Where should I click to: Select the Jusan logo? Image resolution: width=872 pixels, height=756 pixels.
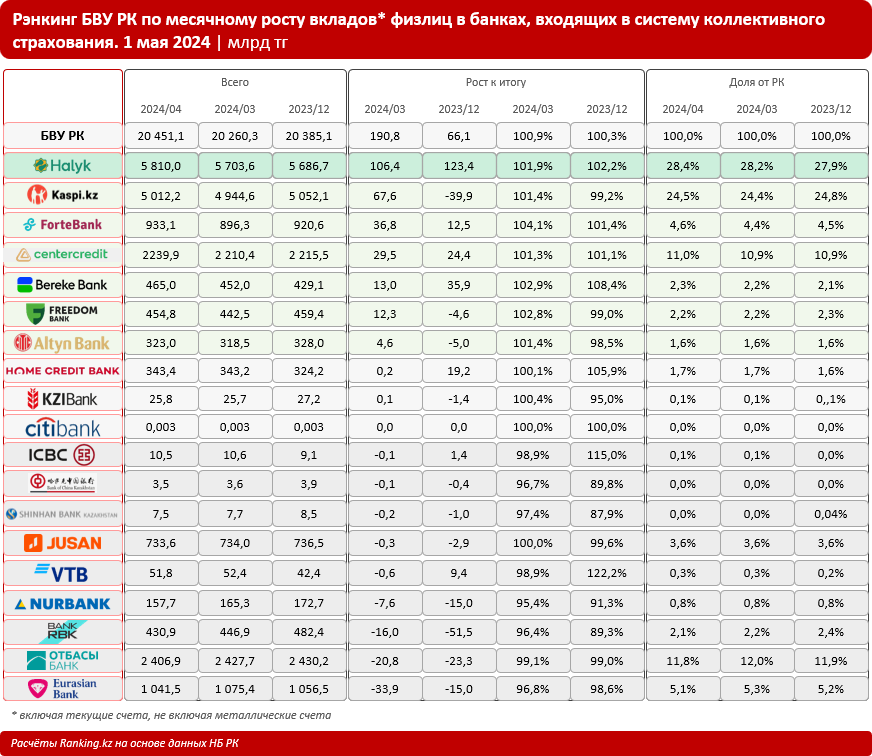tap(62, 543)
